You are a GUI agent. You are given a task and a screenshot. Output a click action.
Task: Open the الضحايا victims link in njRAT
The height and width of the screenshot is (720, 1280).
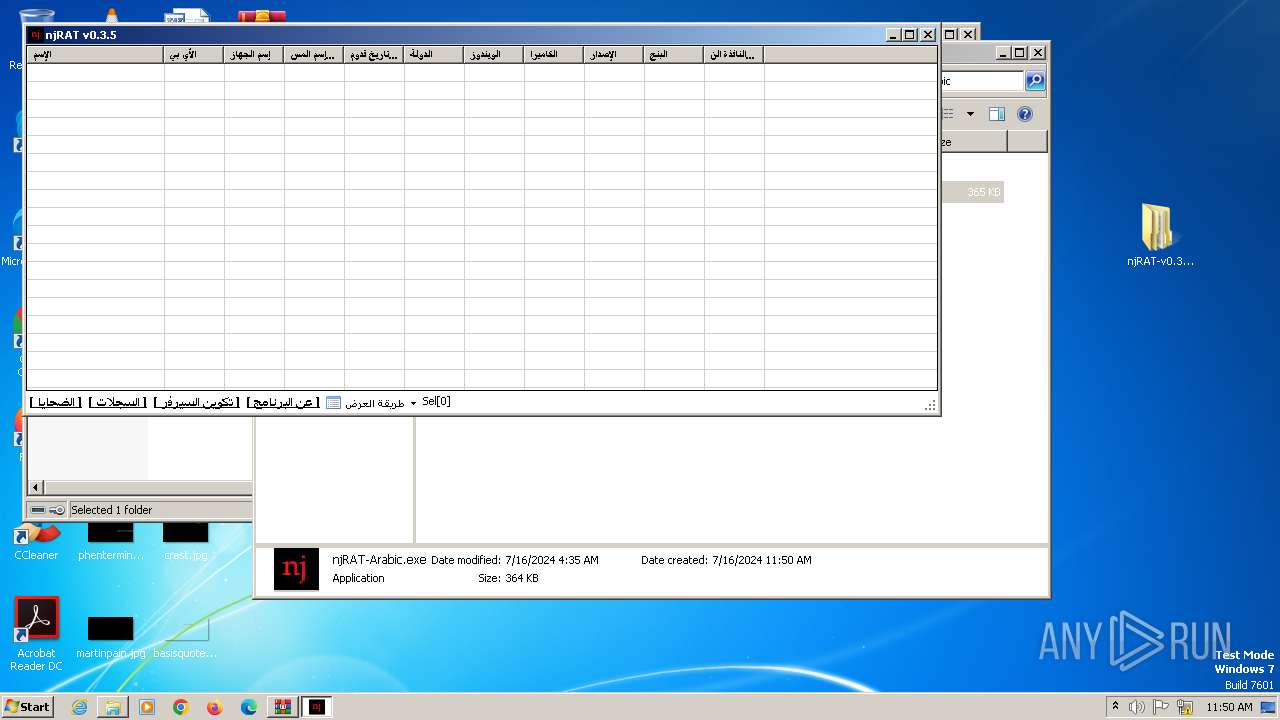tap(55, 402)
